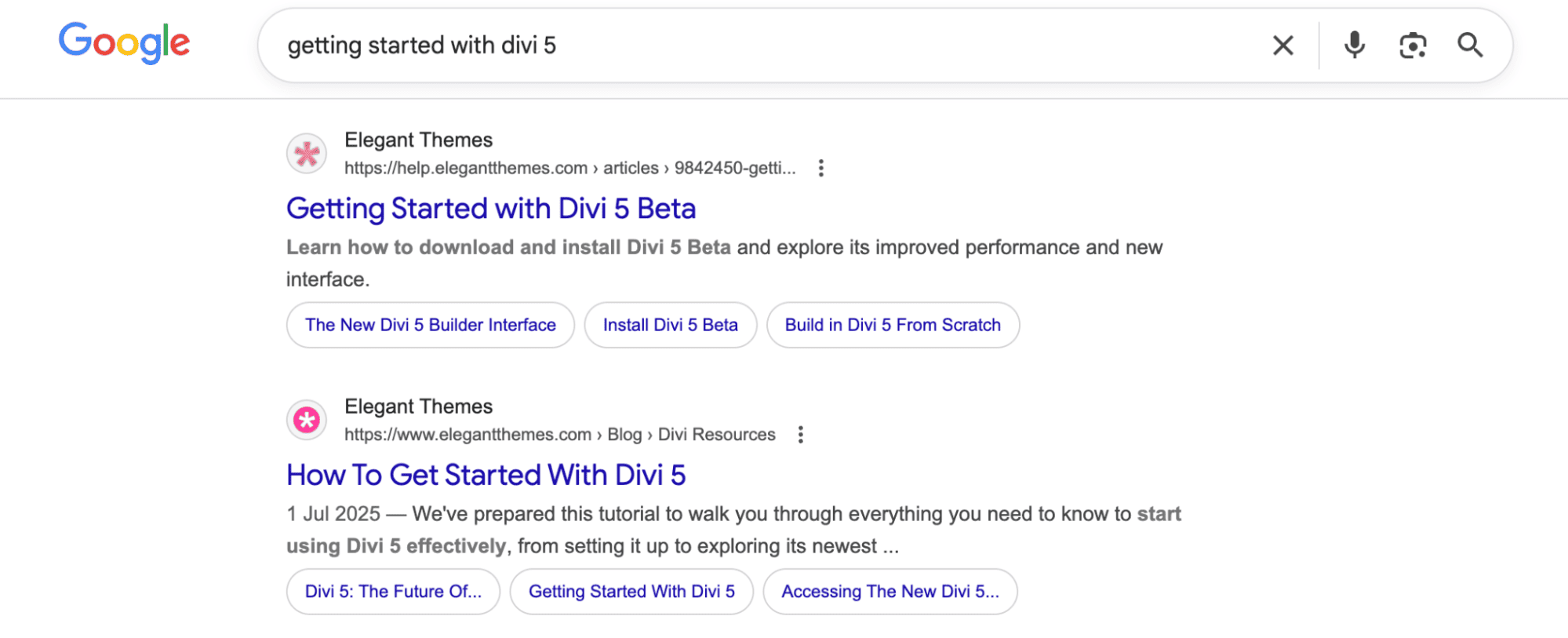Click the snippet 'Learn how to download and install'

454,247
